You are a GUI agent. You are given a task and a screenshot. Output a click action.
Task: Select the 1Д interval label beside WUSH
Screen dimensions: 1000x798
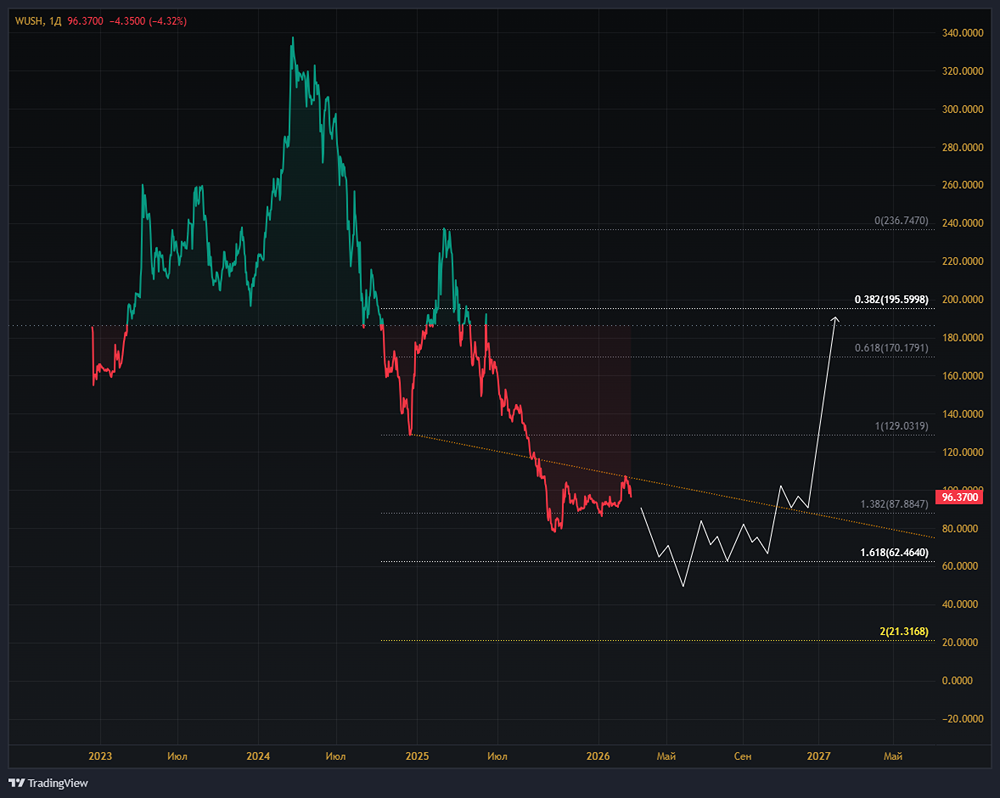(55, 21)
